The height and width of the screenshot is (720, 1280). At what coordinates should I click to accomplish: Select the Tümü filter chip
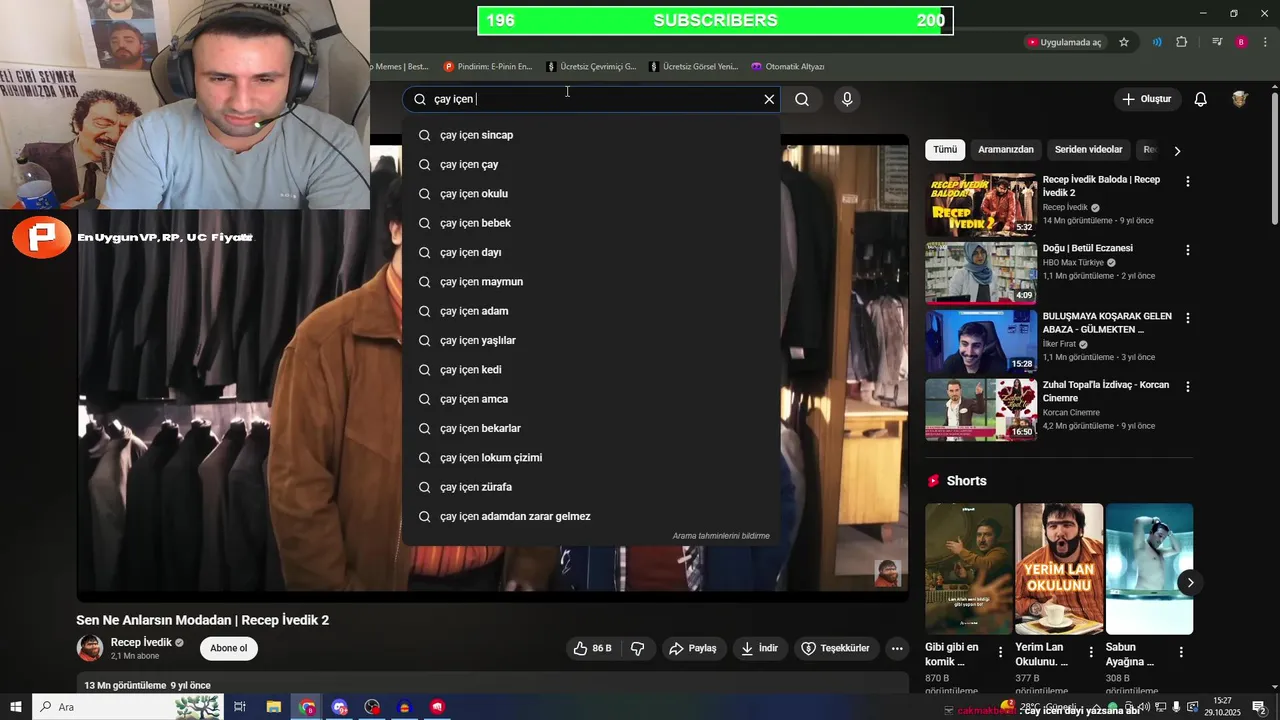click(945, 150)
